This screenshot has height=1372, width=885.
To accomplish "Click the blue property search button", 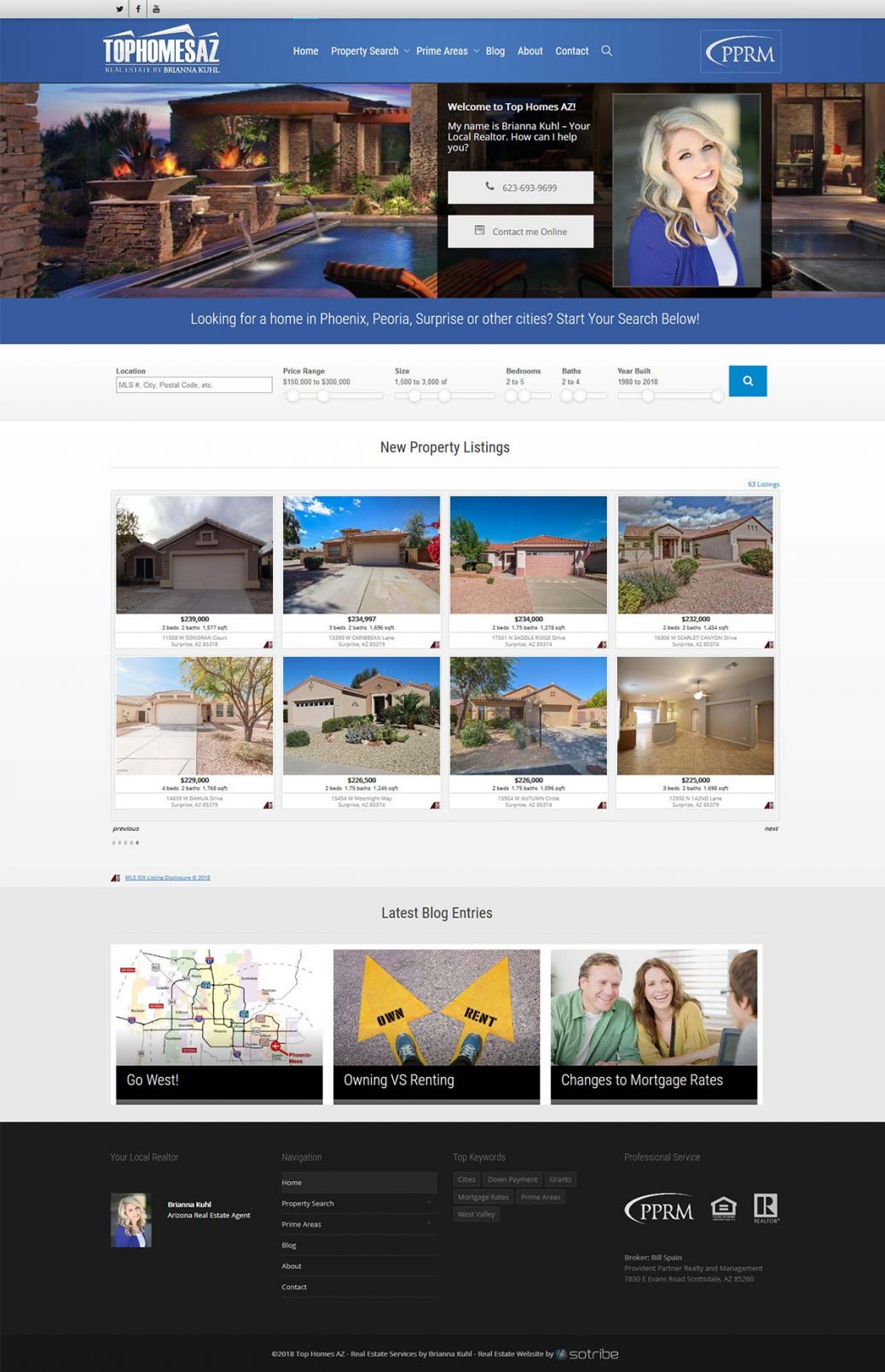I will pyautogui.click(x=748, y=381).
